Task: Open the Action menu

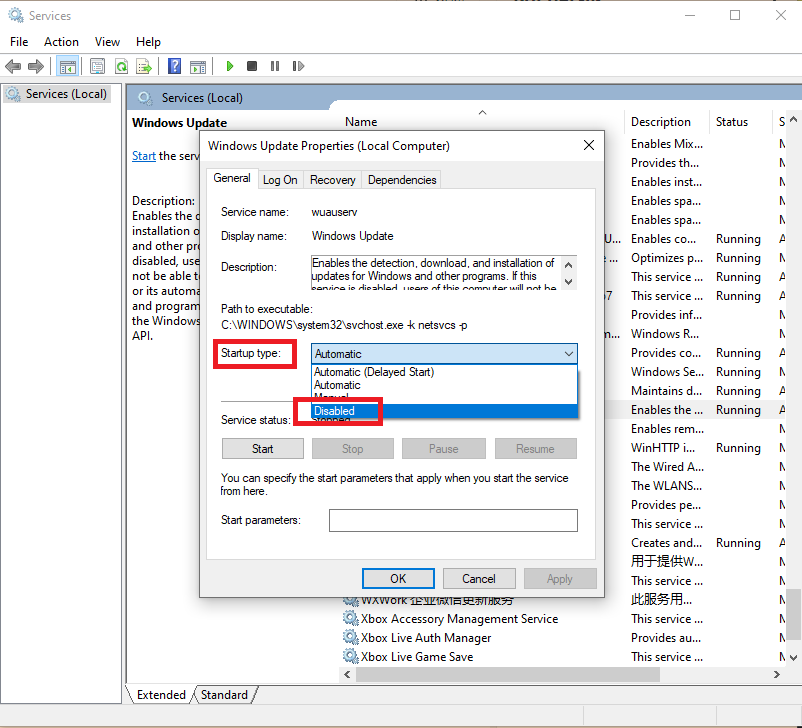Action: [61, 42]
